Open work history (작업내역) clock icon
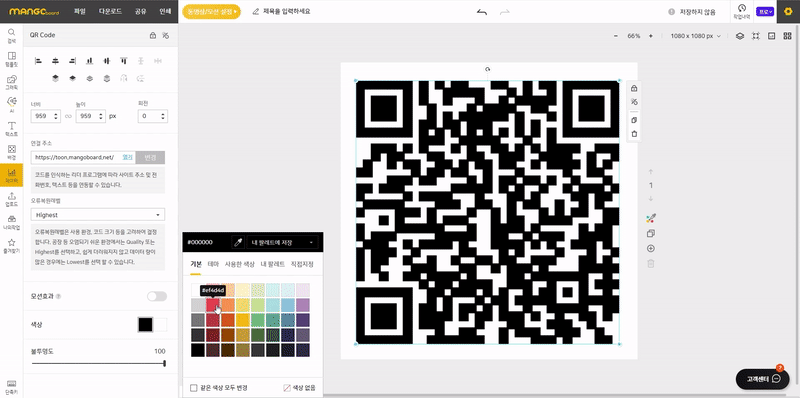Image resolution: width=800 pixels, height=398 pixels. tap(742, 11)
